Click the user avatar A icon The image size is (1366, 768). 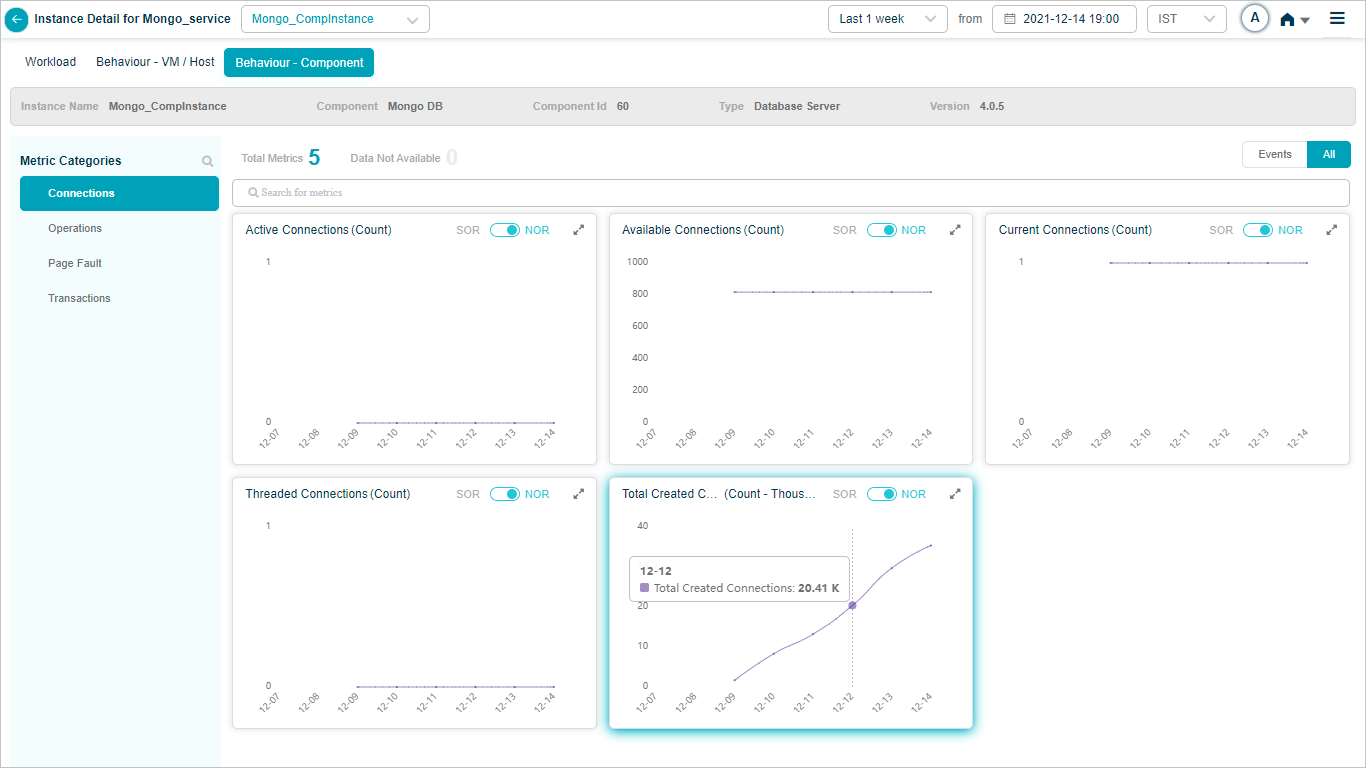pos(1254,18)
